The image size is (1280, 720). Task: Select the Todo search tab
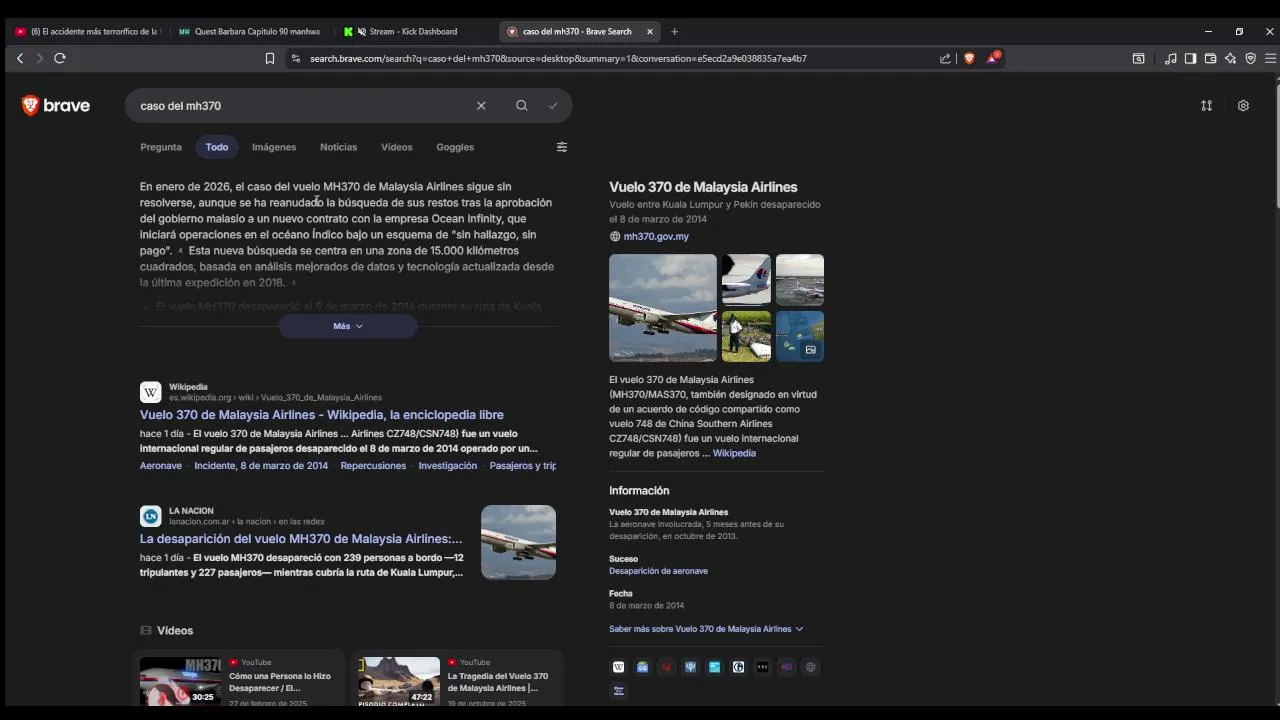tap(217, 147)
